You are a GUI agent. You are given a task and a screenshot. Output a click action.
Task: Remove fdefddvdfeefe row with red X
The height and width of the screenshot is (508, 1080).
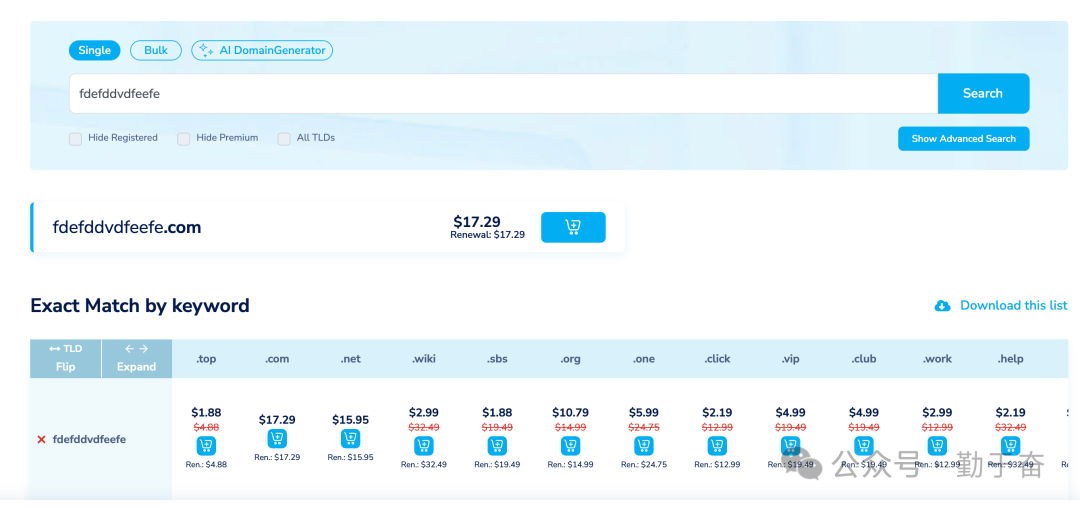click(x=41, y=439)
